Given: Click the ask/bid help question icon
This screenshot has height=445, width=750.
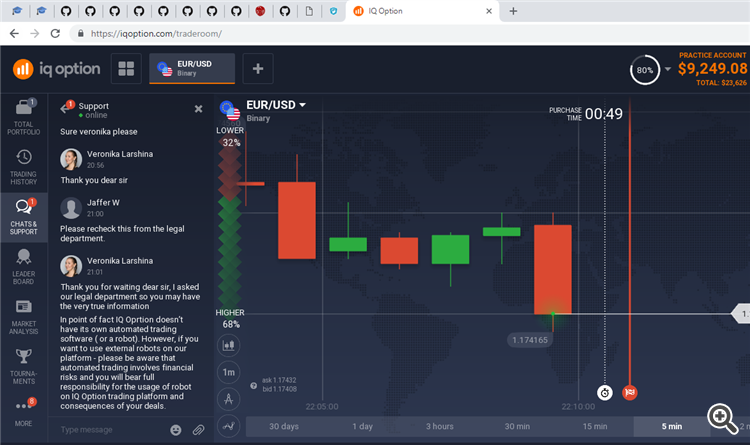Looking at the screenshot, I should coord(254,386).
